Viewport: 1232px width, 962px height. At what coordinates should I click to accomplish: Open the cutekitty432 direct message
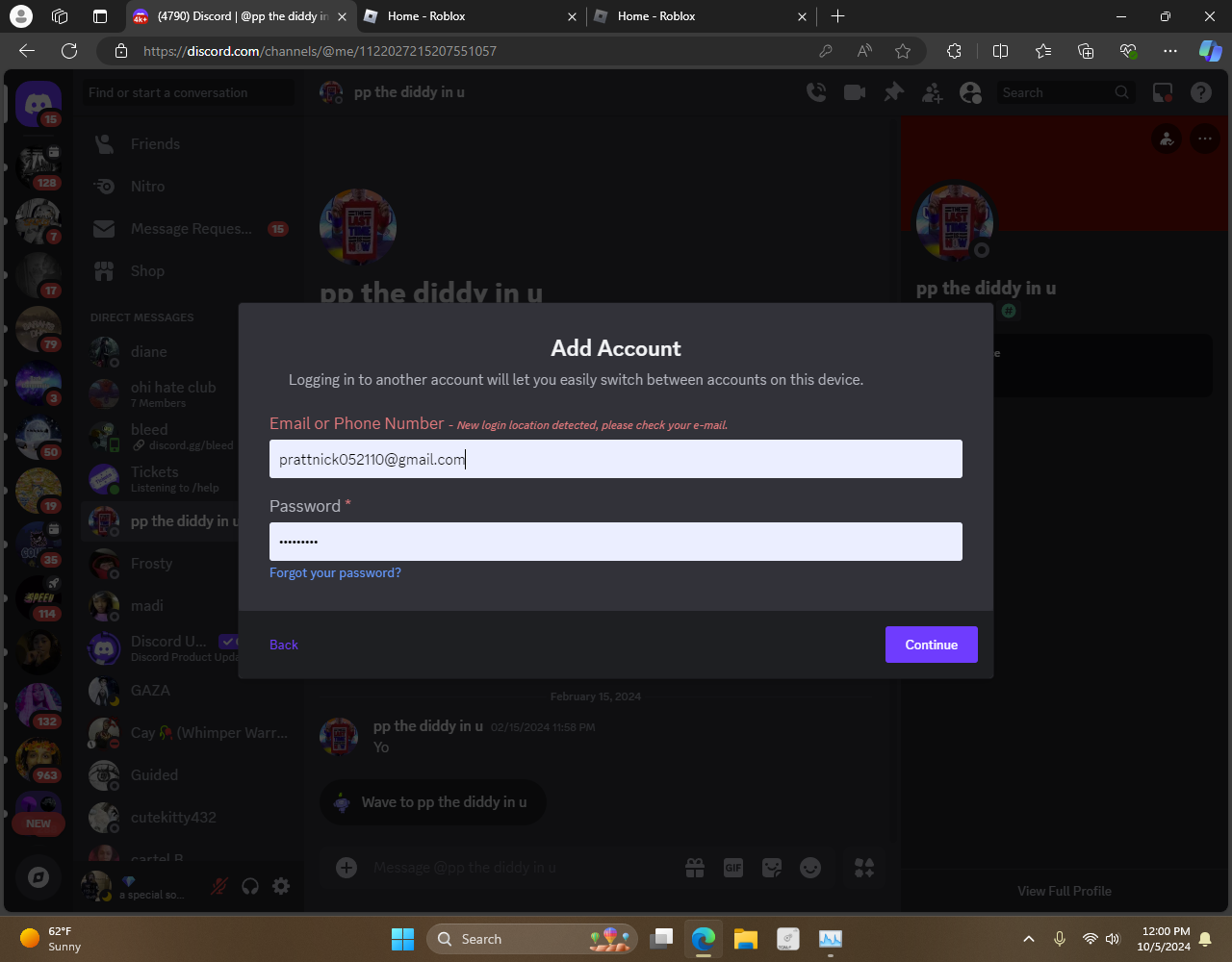pos(189,818)
